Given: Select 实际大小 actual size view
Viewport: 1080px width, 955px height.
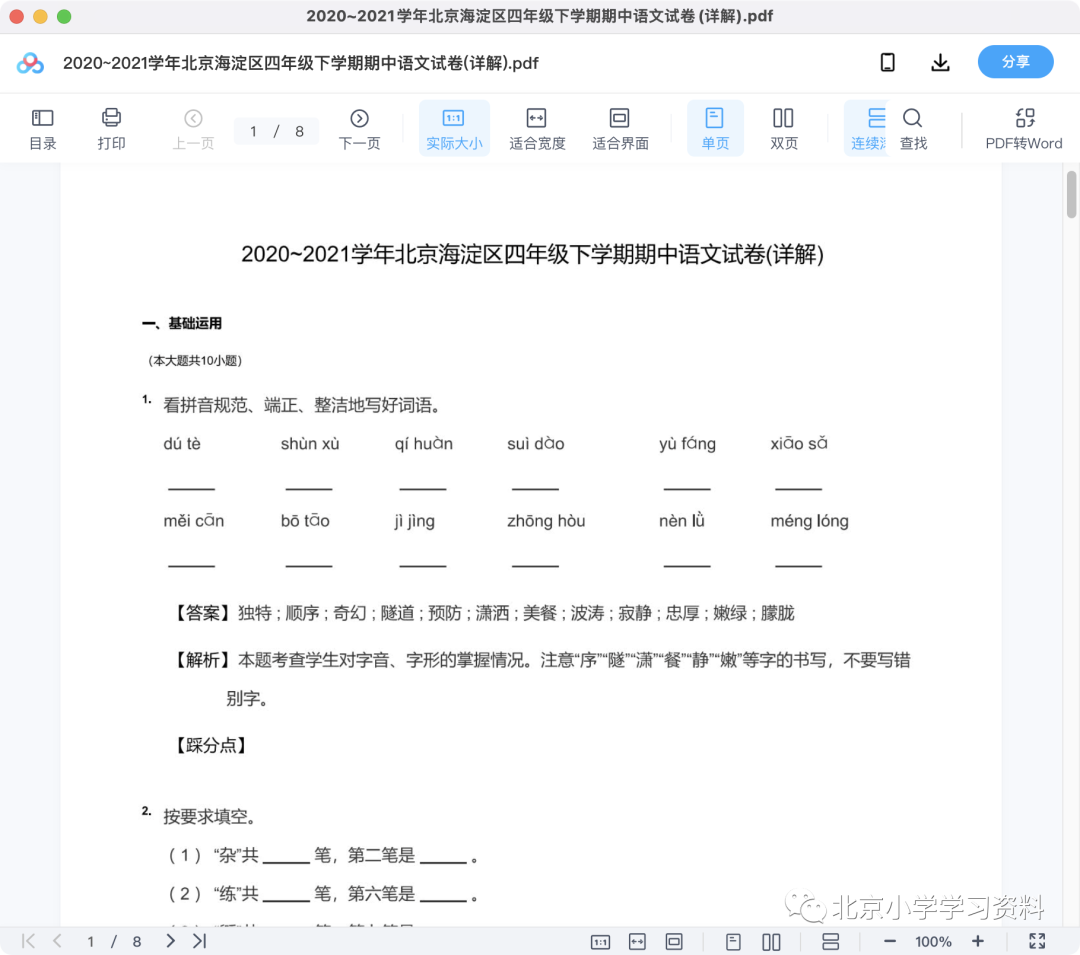Looking at the screenshot, I should point(454,129).
